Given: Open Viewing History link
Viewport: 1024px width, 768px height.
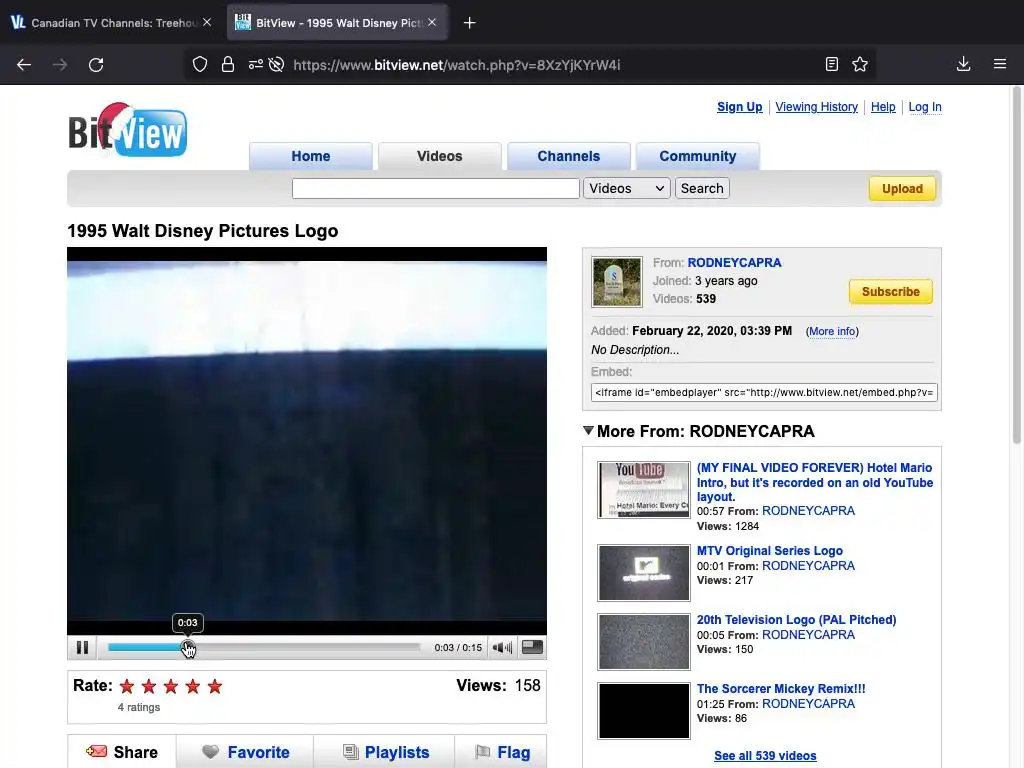Looking at the screenshot, I should click(816, 107).
